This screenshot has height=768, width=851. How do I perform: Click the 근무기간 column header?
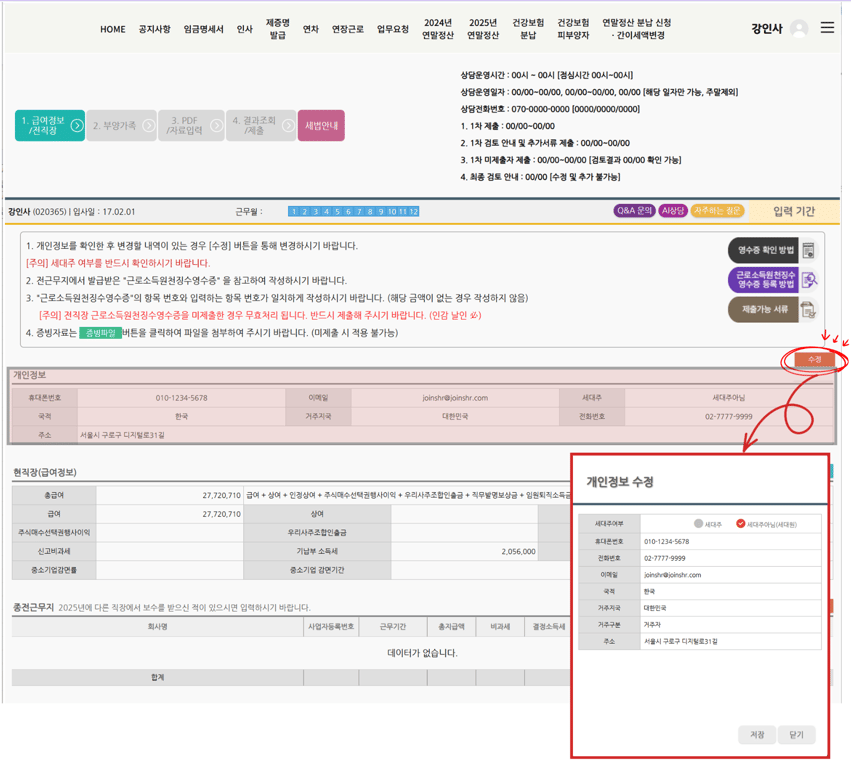click(x=392, y=626)
